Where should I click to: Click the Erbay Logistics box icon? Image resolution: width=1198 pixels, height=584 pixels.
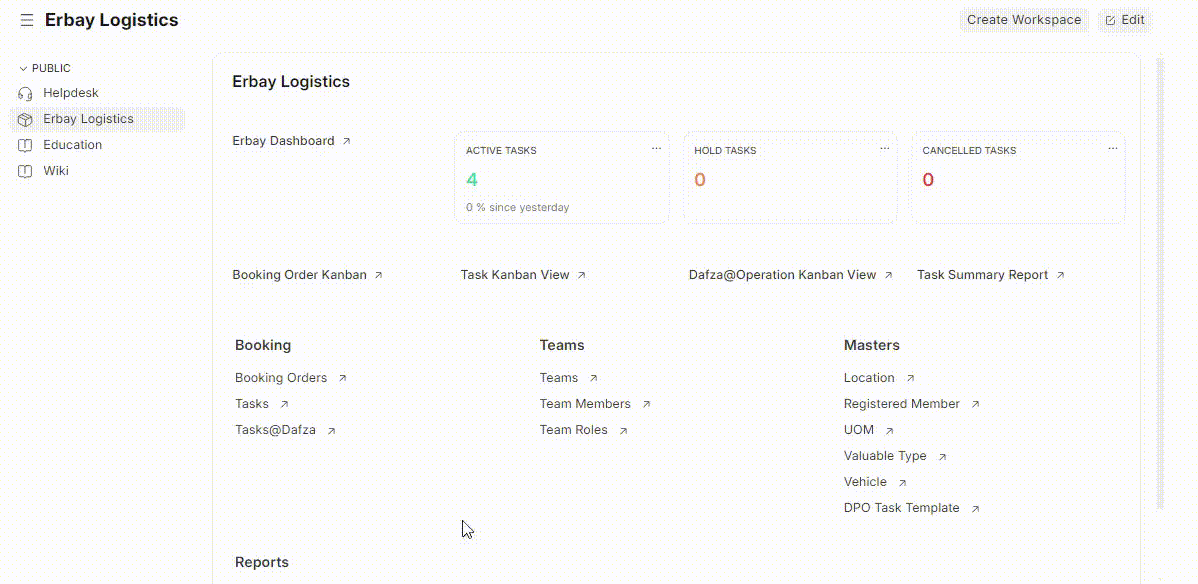[25, 119]
